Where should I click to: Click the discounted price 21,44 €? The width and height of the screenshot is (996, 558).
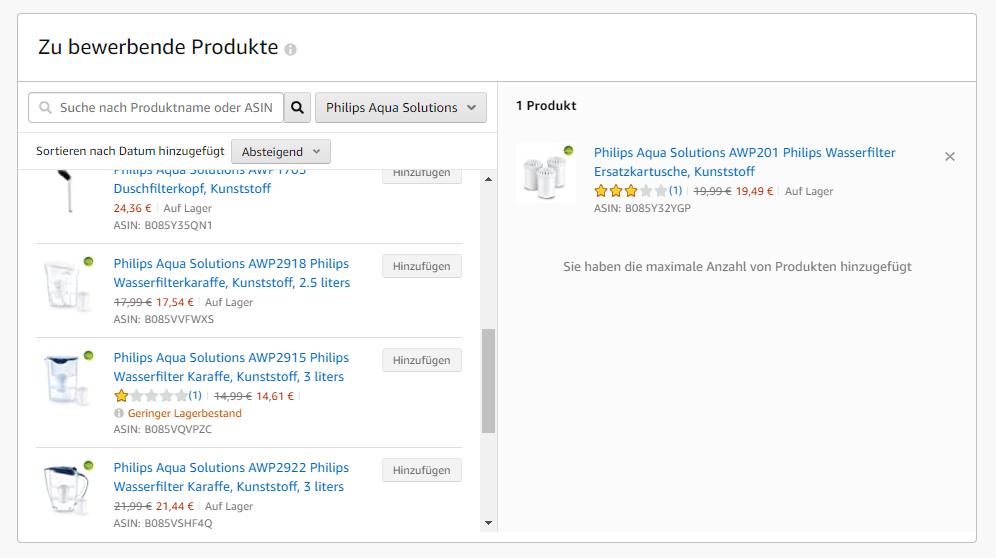point(175,506)
